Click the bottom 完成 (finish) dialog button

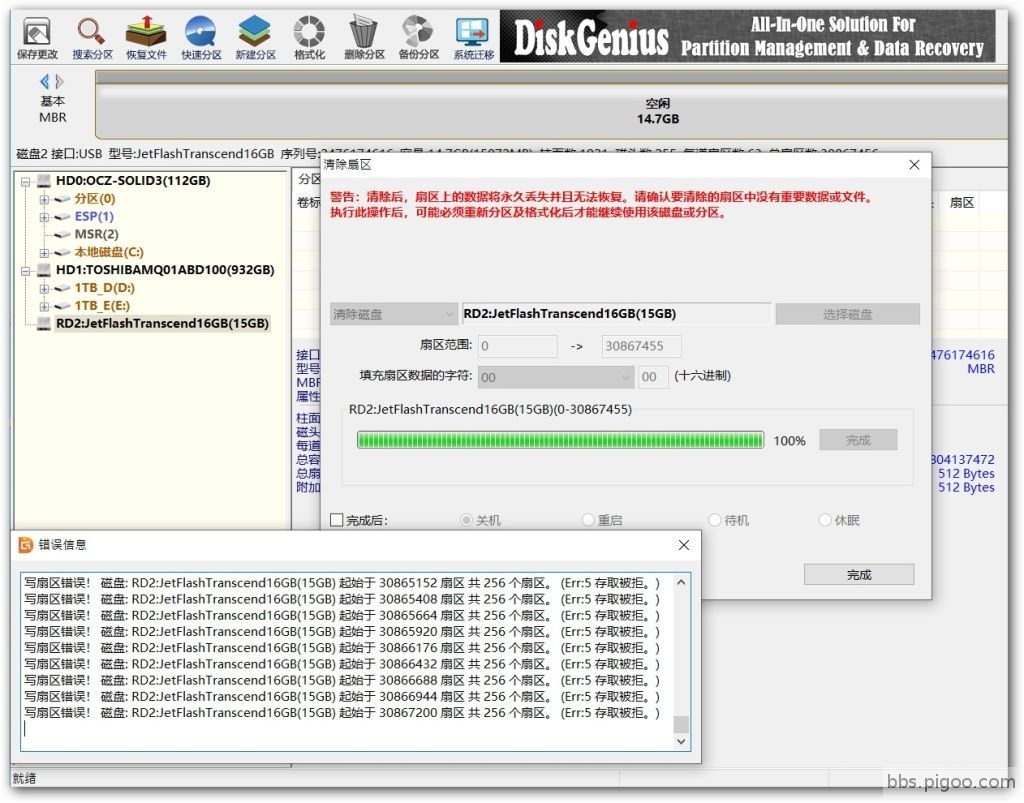point(859,575)
